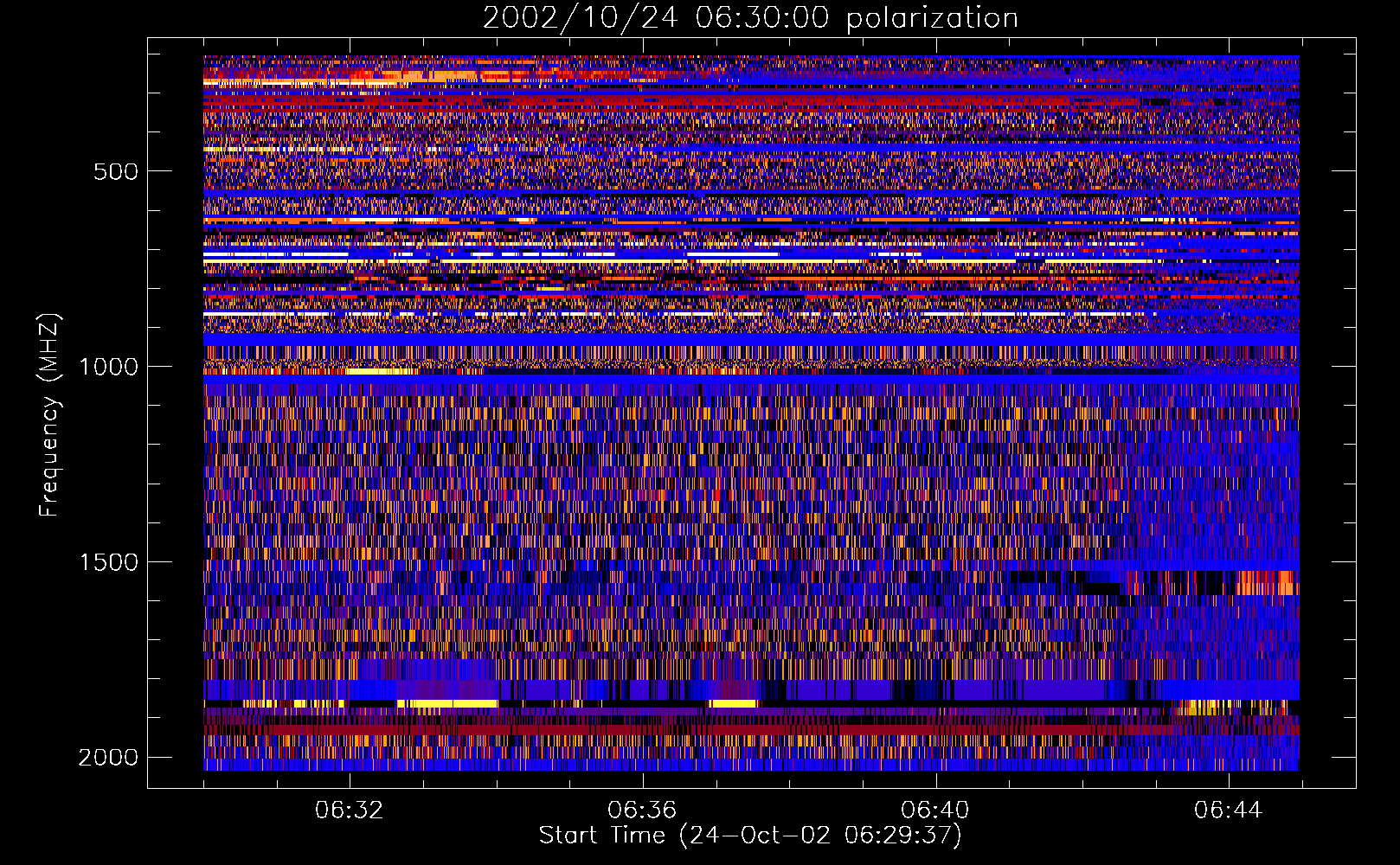
Task: Click the 06:36 time tick label
Action: (x=642, y=811)
